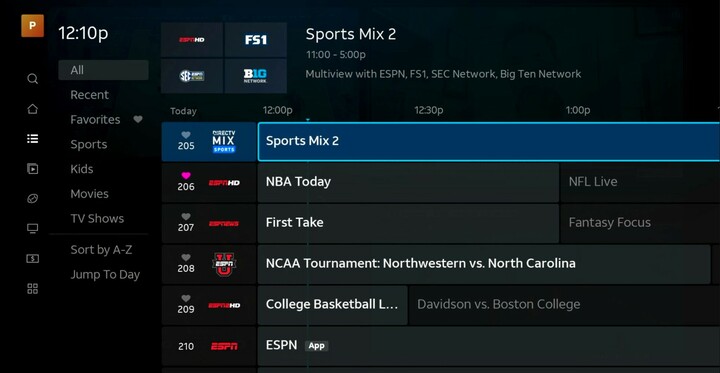Click the Sports Mix 2 title heading
This screenshot has height=373, width=720.
click(x=351, y=34)
